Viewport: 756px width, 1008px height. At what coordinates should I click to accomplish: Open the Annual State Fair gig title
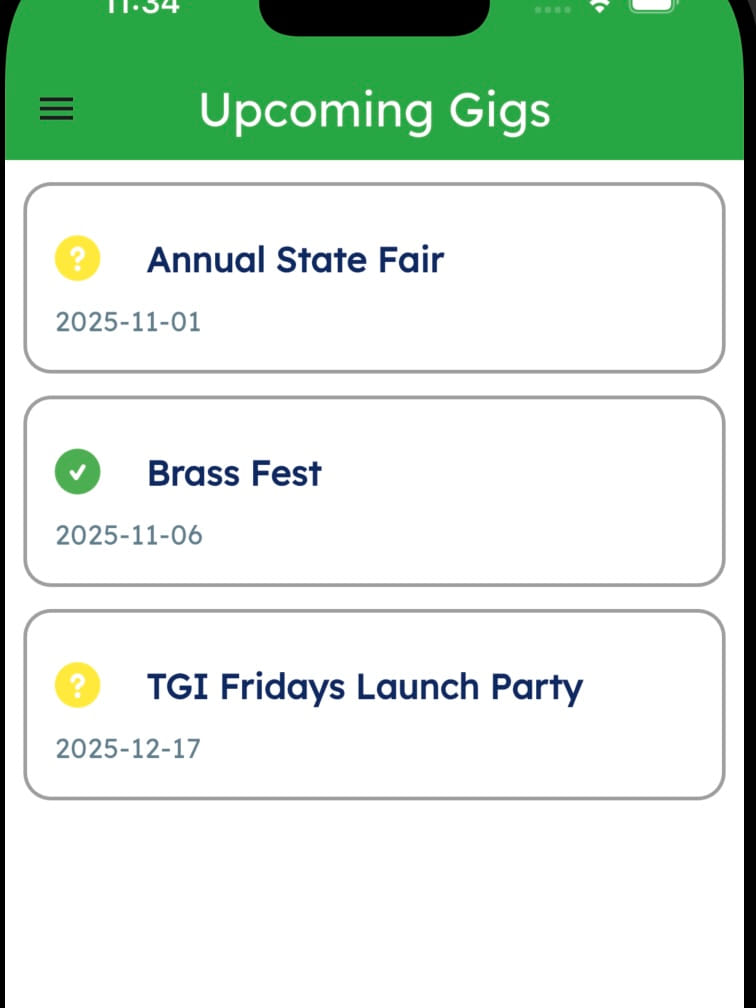[x=295, y=260]
